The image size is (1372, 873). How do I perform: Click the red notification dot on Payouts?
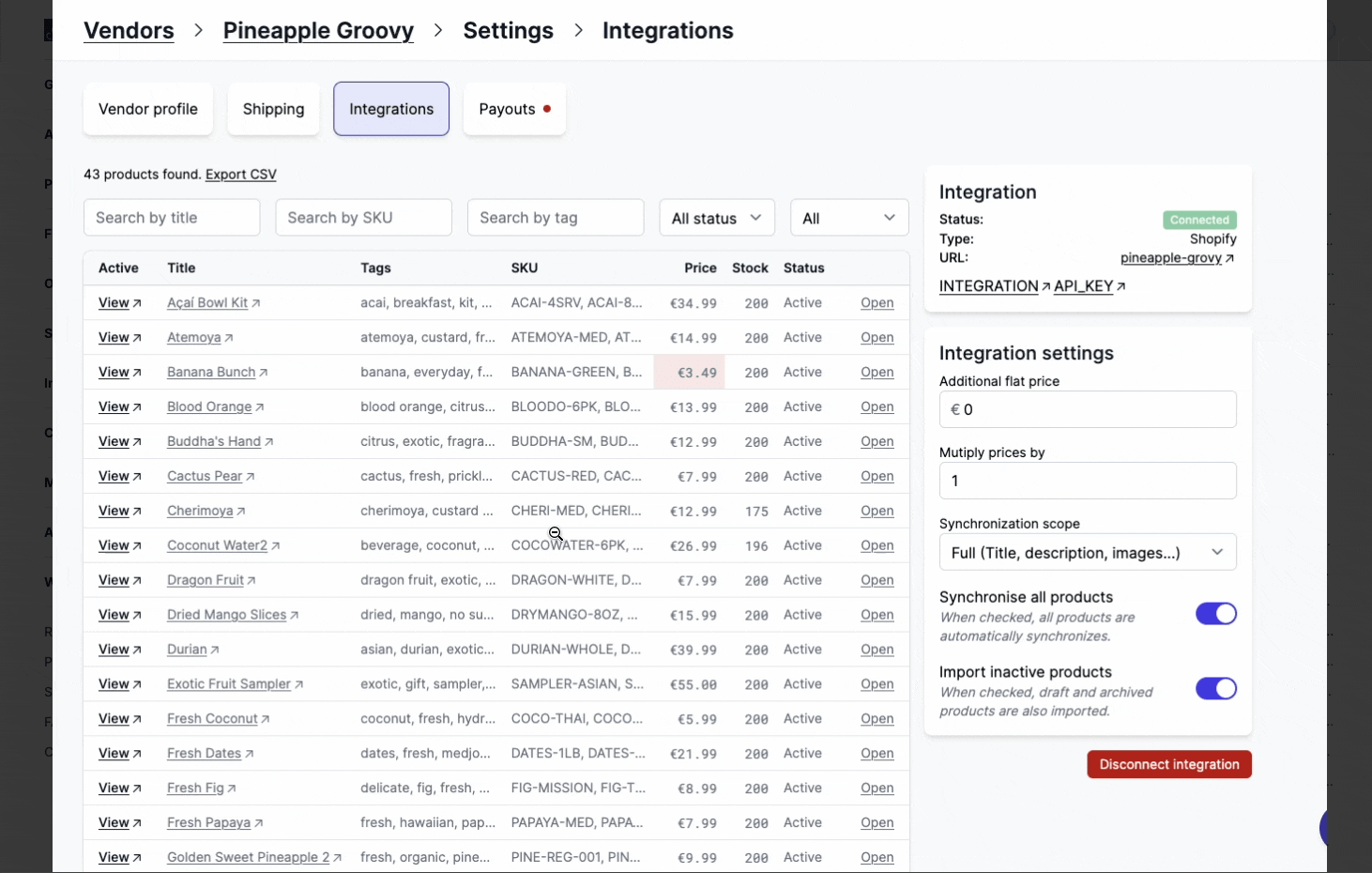tap(547, 109)
